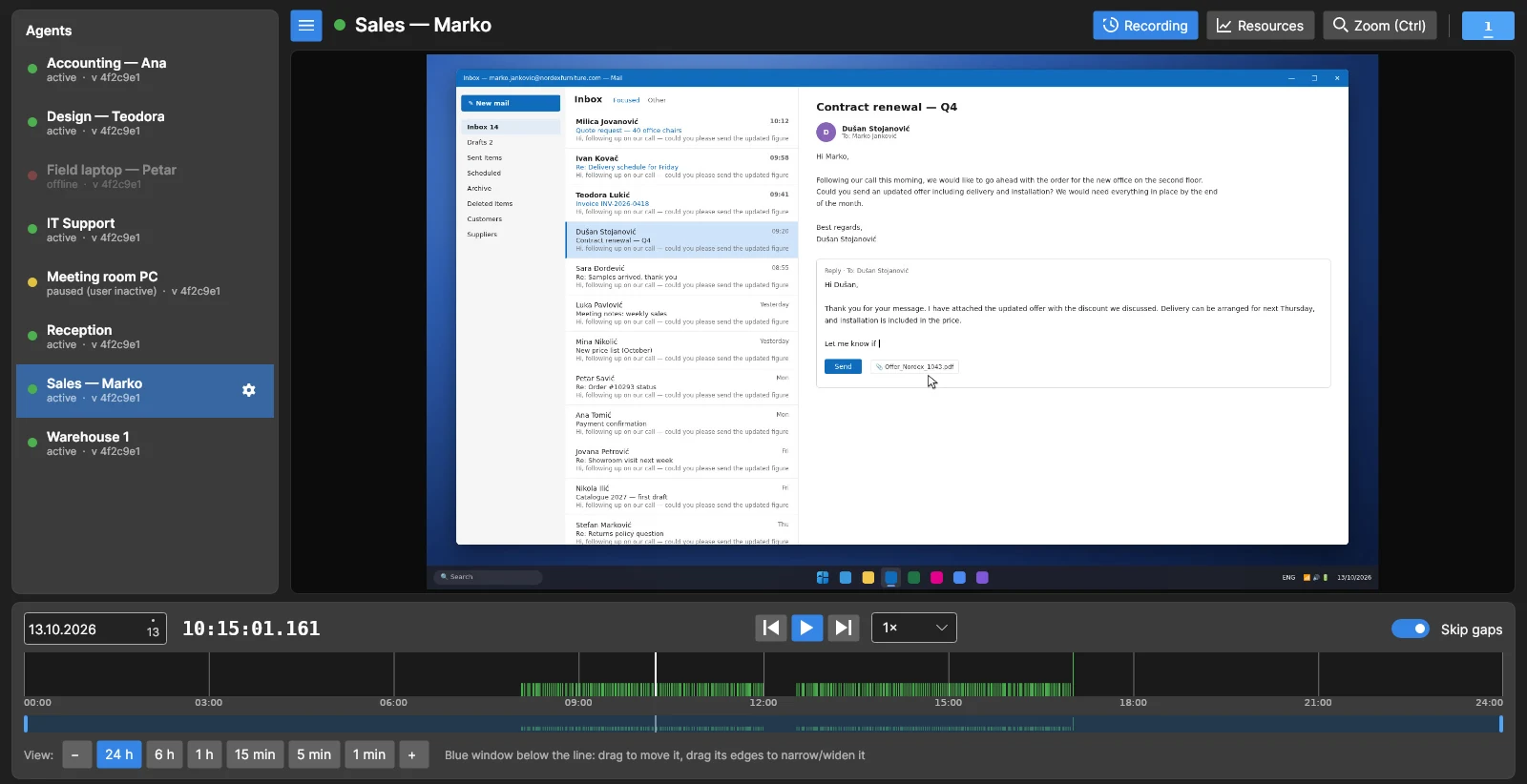
Task: Activate Zoom (Ctrl) tool
Action: coord(1379,26)
